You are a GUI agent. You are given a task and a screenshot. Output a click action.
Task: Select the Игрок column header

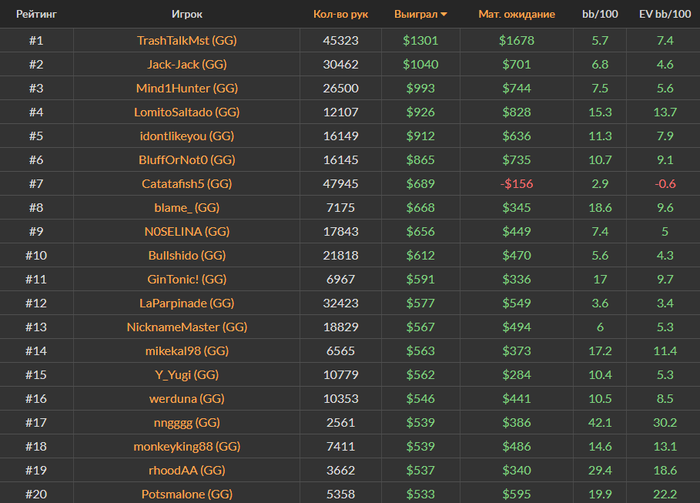point(187,14)
